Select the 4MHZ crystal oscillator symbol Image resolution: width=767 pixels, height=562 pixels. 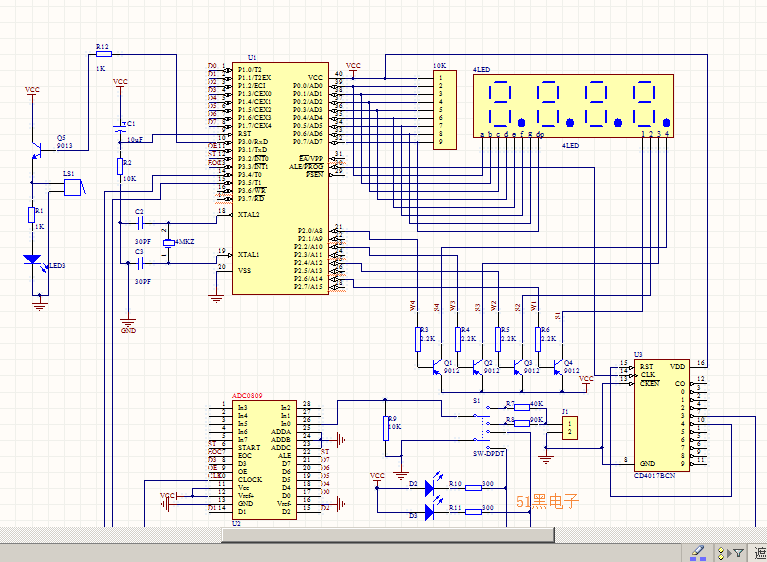(168, 243)
